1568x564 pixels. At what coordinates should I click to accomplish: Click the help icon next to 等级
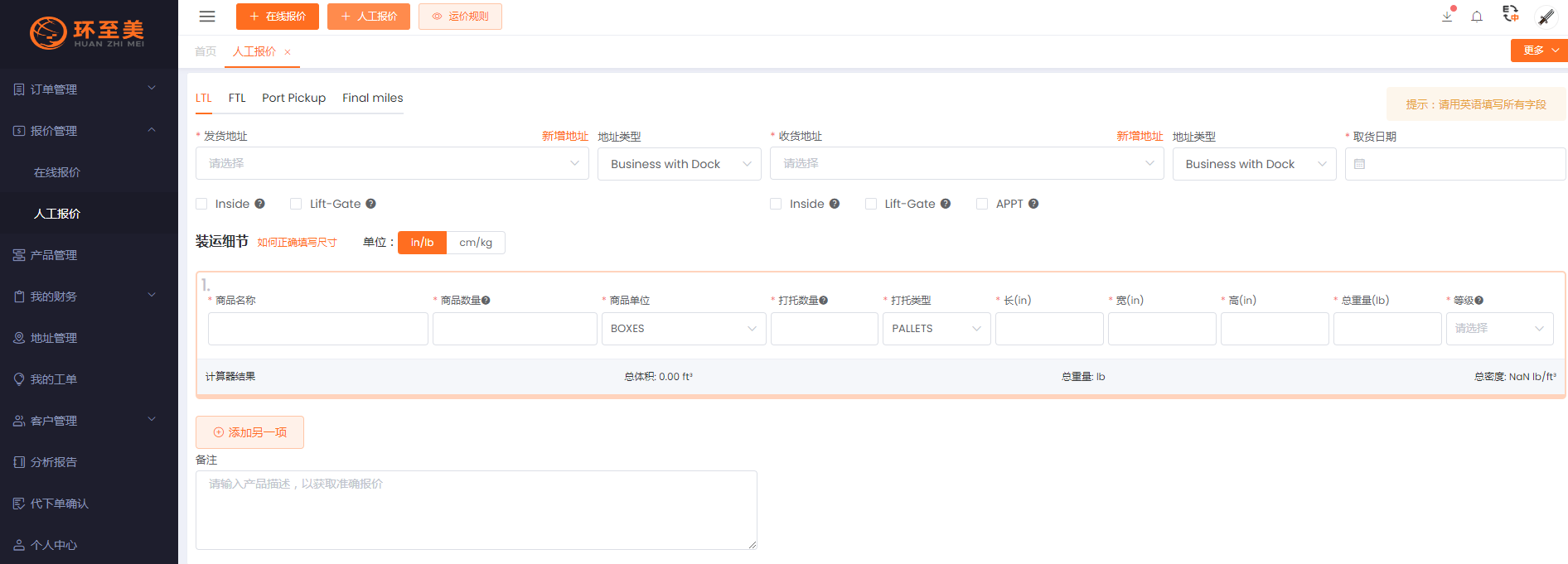point(1479,301)
